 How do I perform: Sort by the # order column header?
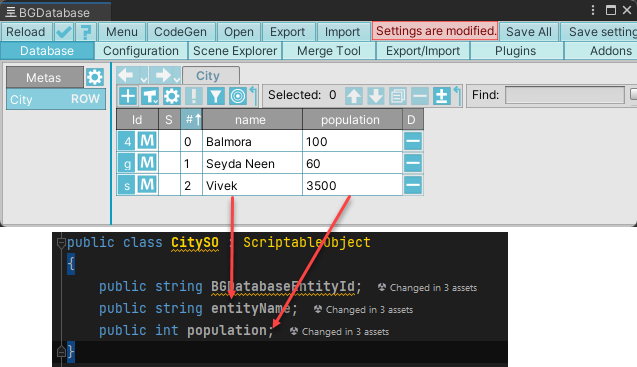pyautogui.click(x=191, y=119)
